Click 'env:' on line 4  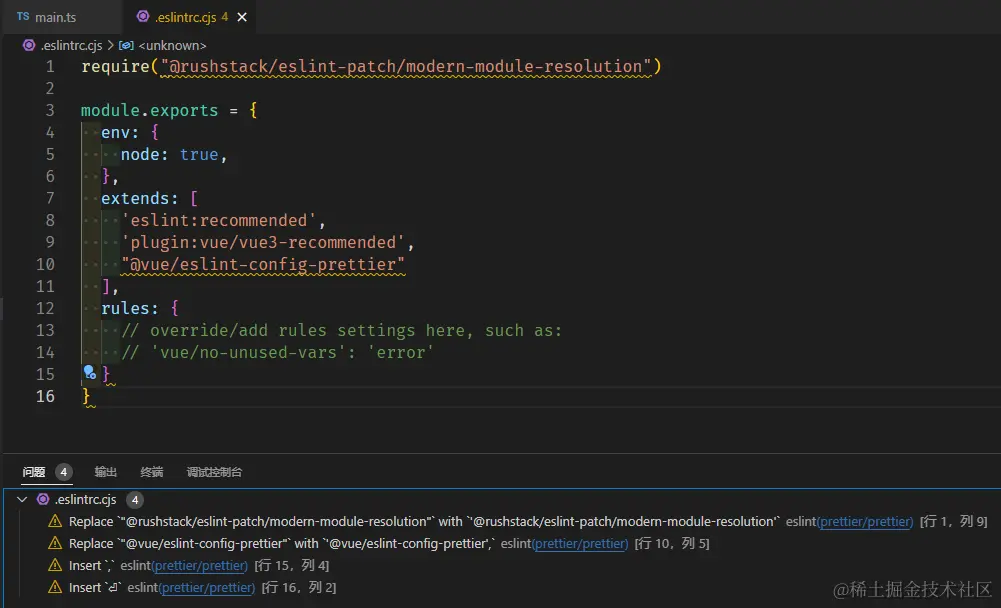pyautogui.click(x=120, y=132)
